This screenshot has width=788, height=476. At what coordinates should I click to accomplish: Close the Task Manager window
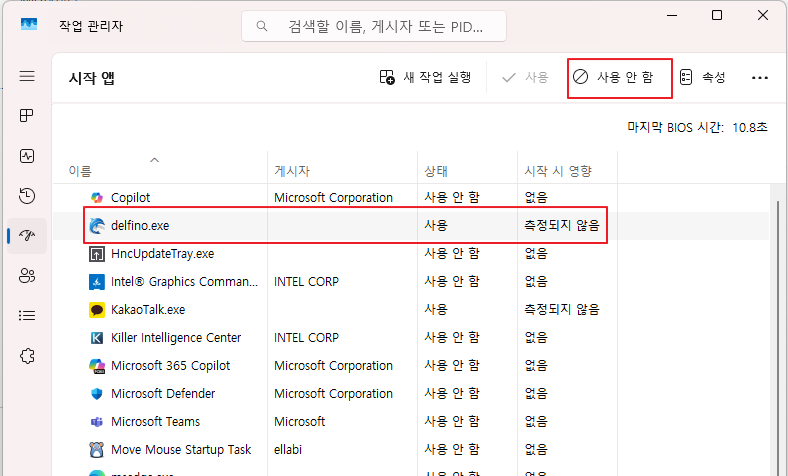tap(762, 16)
